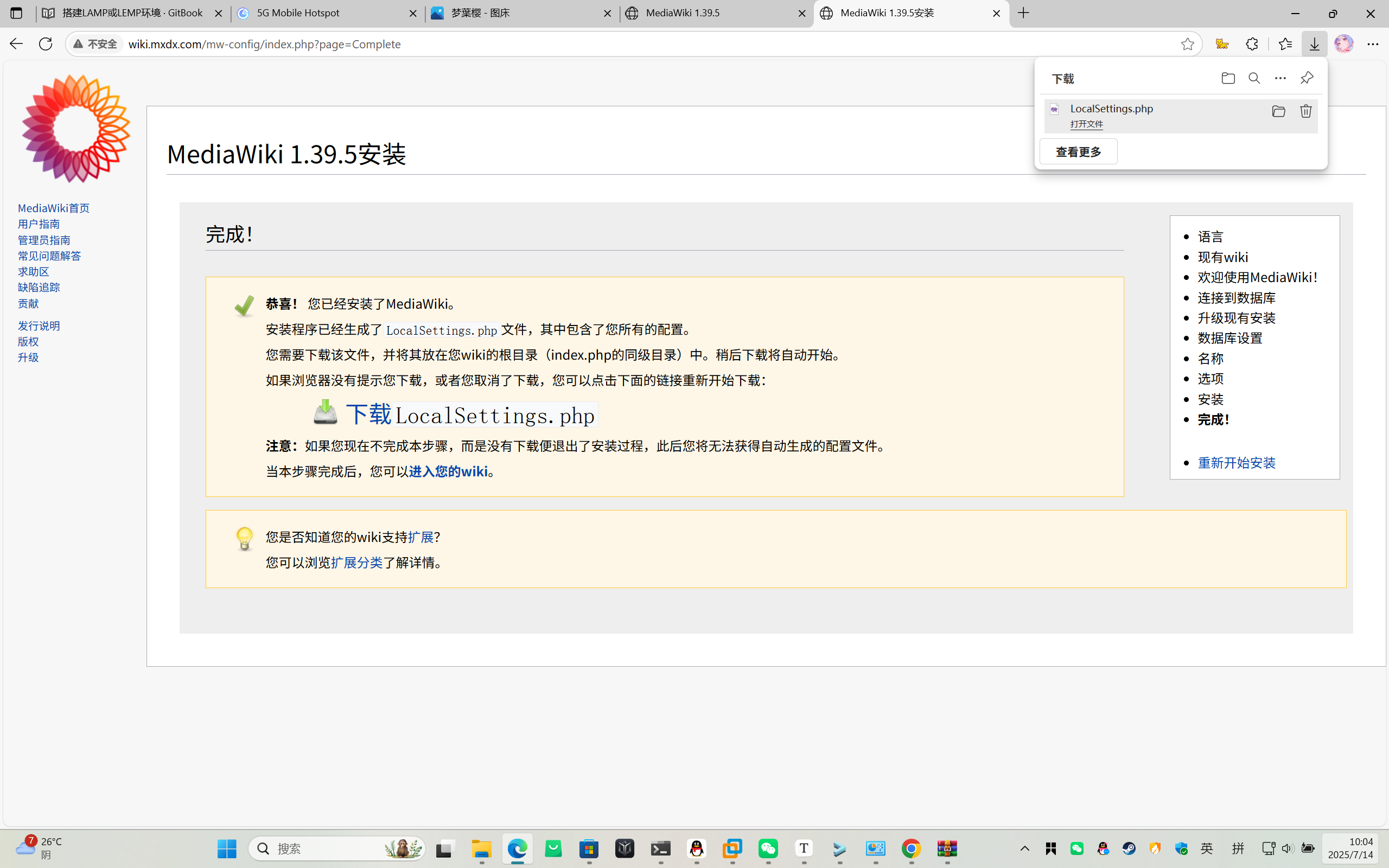Show hidden system tray icons
Screen dimensions: 1389x868
[x=1024, y=848]
